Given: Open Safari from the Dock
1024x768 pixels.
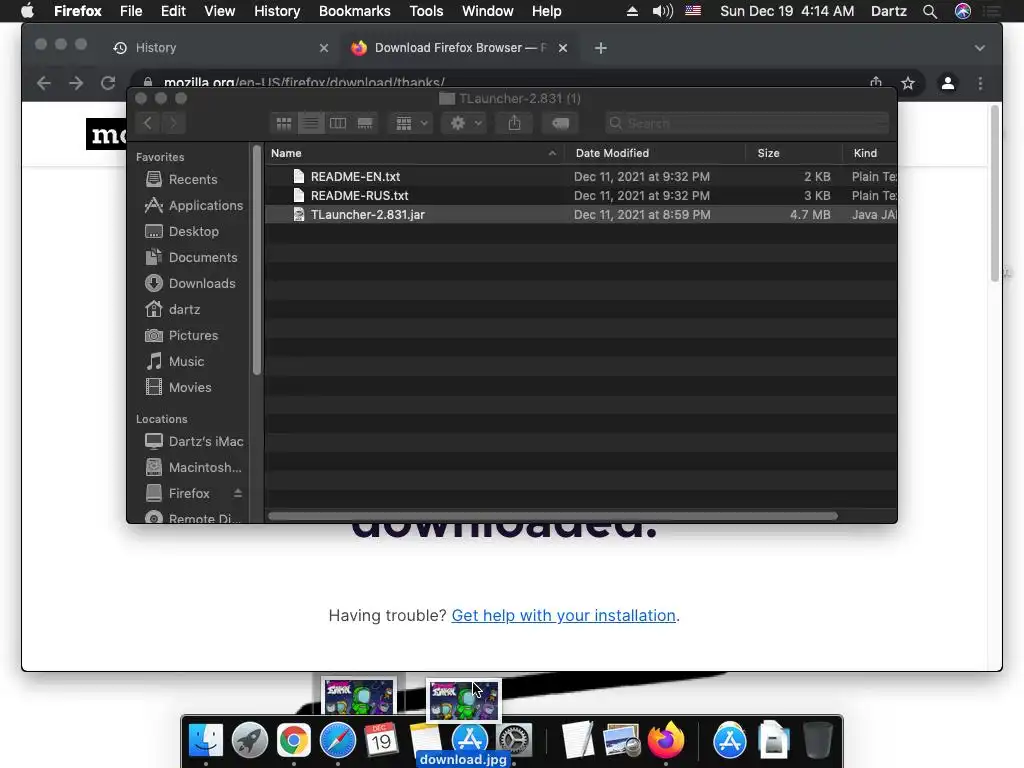Looking at the screenshot, I should (338, 741).
